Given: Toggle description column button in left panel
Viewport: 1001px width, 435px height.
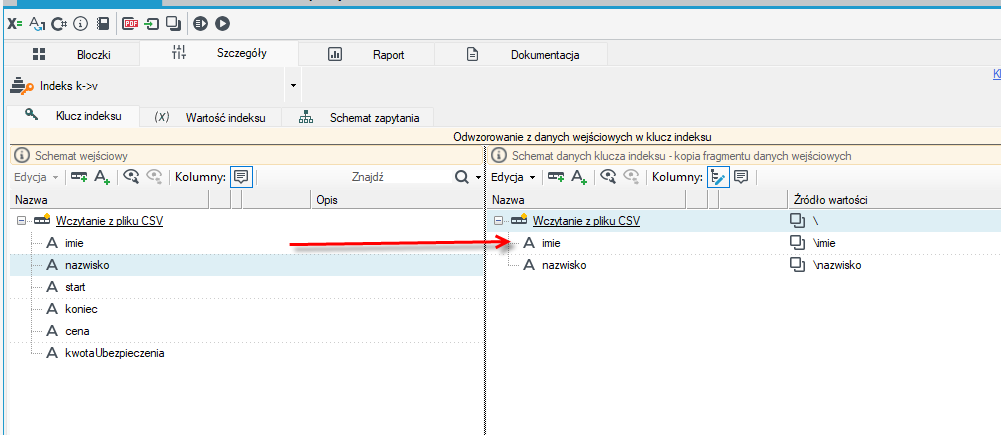Looking at the screenshot, I should (241, 177).
